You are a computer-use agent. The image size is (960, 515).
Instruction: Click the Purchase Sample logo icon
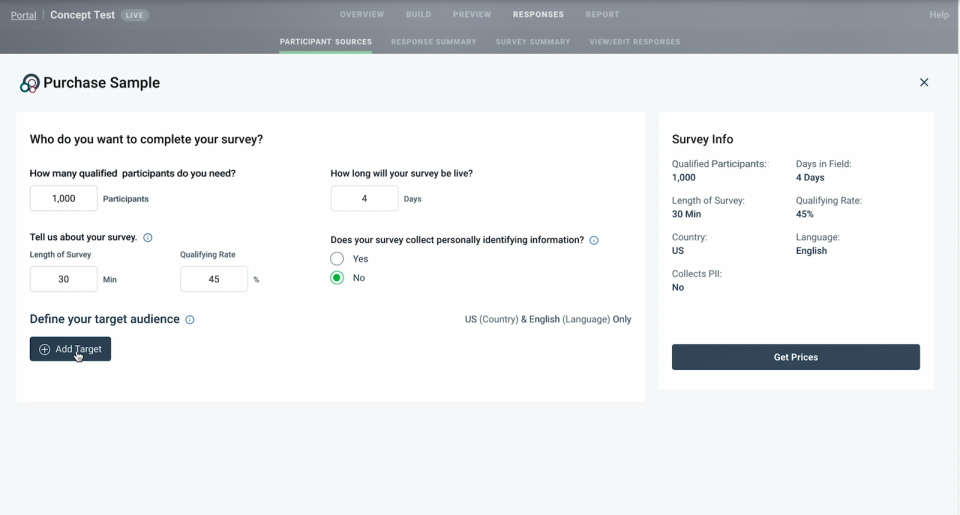[30, 83]
